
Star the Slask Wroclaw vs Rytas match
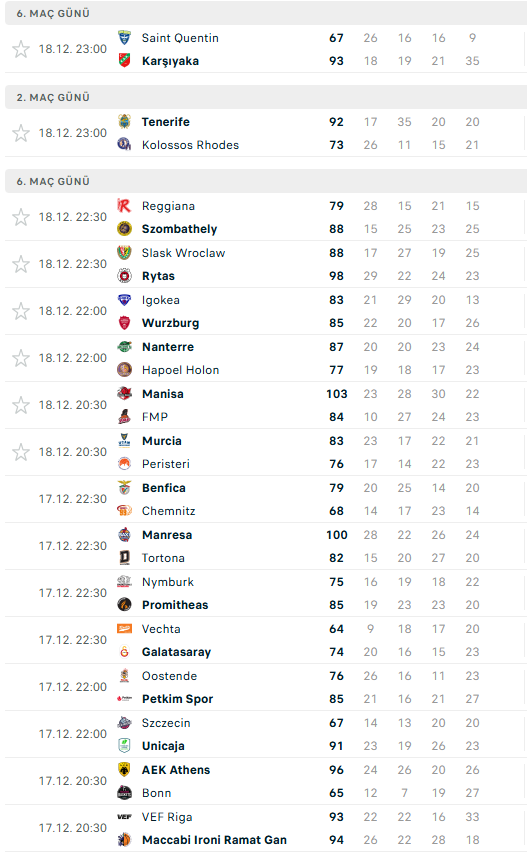coord(21,264)
